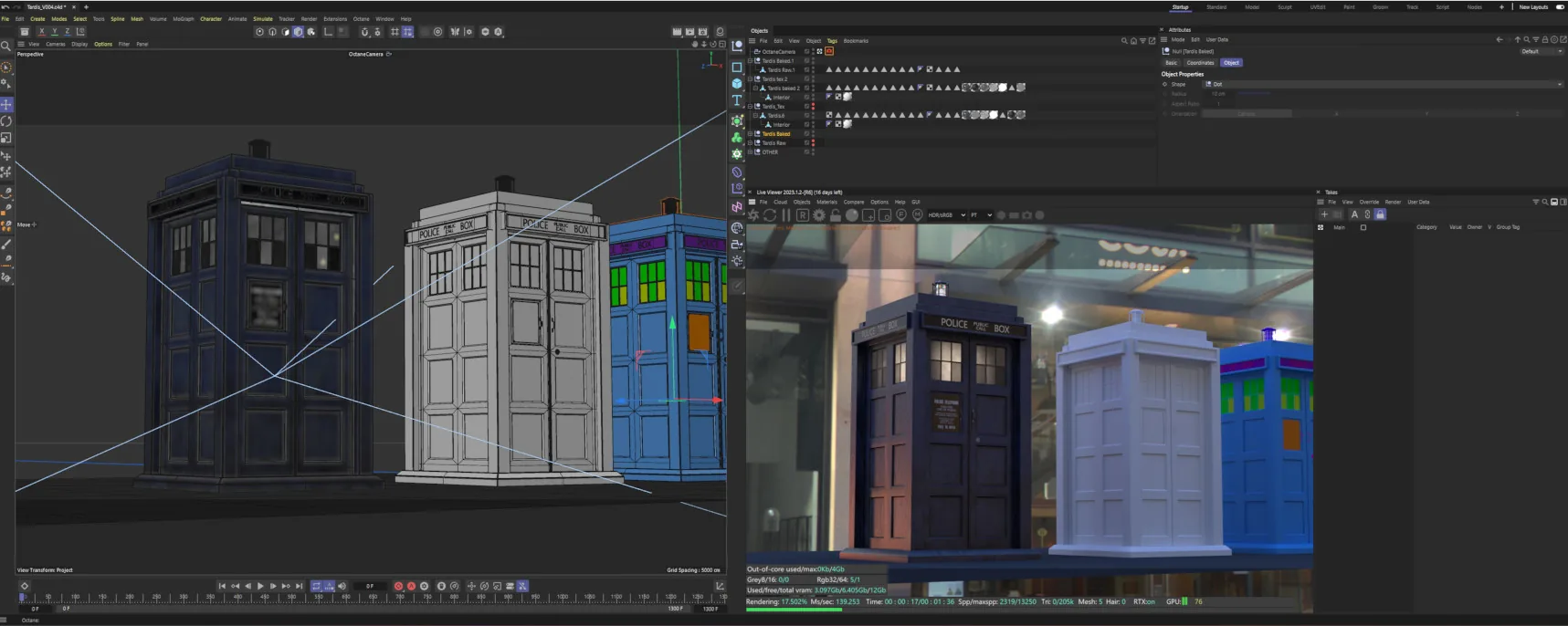Expand the Tardis Raw object group
1568x626 pixels.
(x=751, y=143)
